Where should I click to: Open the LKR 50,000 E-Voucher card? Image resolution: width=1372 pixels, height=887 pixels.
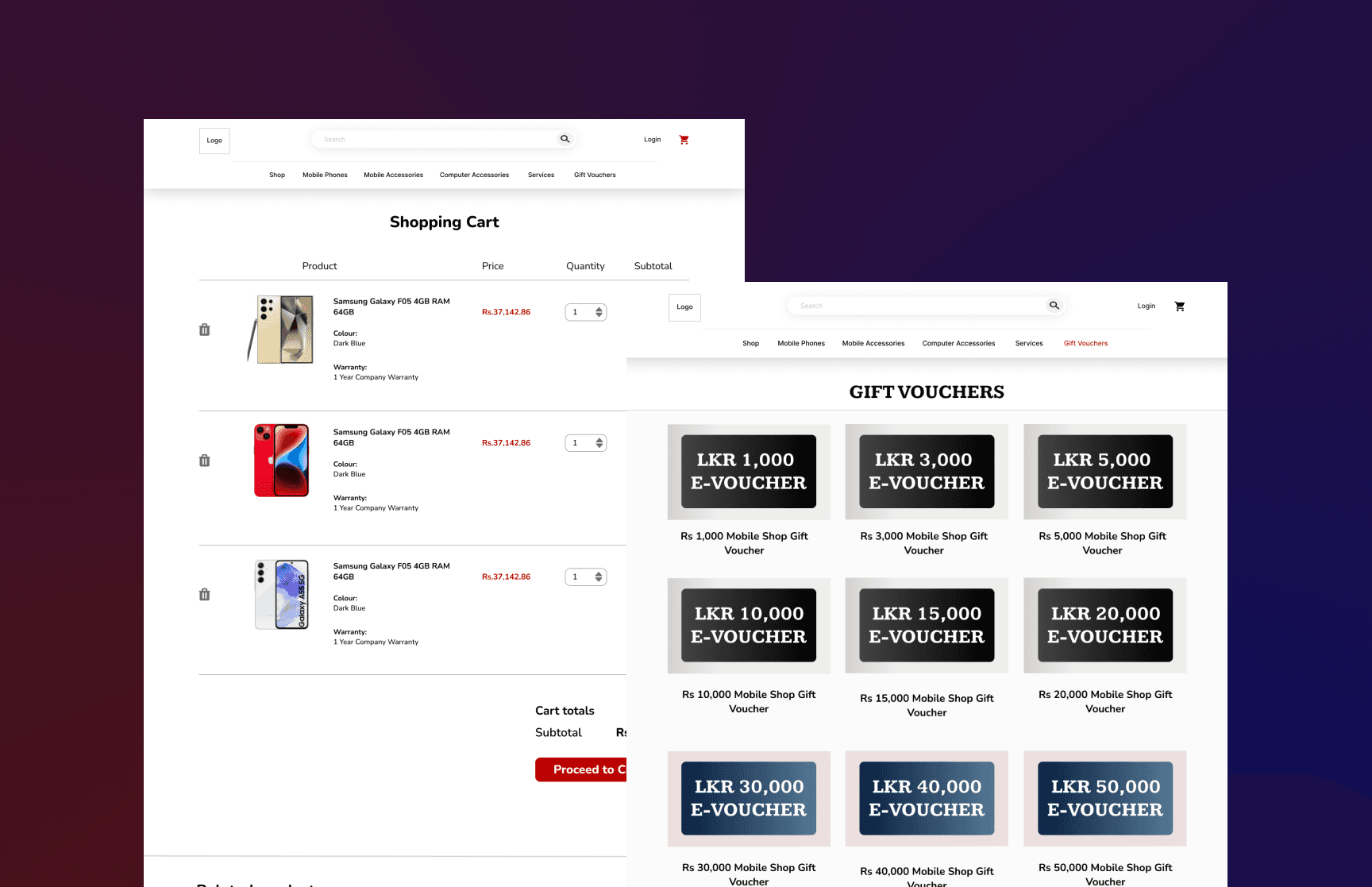[1105, 799]
